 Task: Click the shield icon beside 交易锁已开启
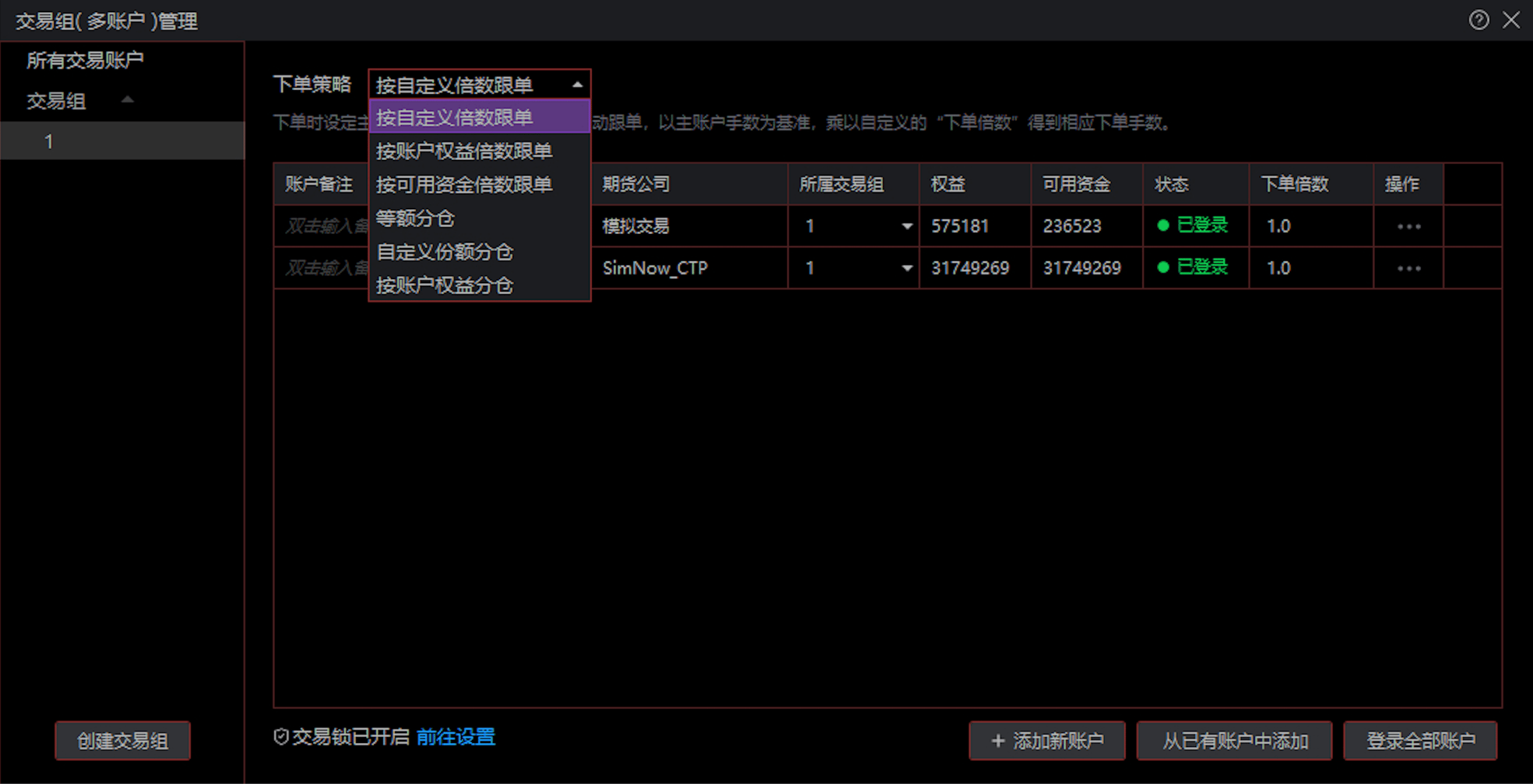[x=281, y=737]
